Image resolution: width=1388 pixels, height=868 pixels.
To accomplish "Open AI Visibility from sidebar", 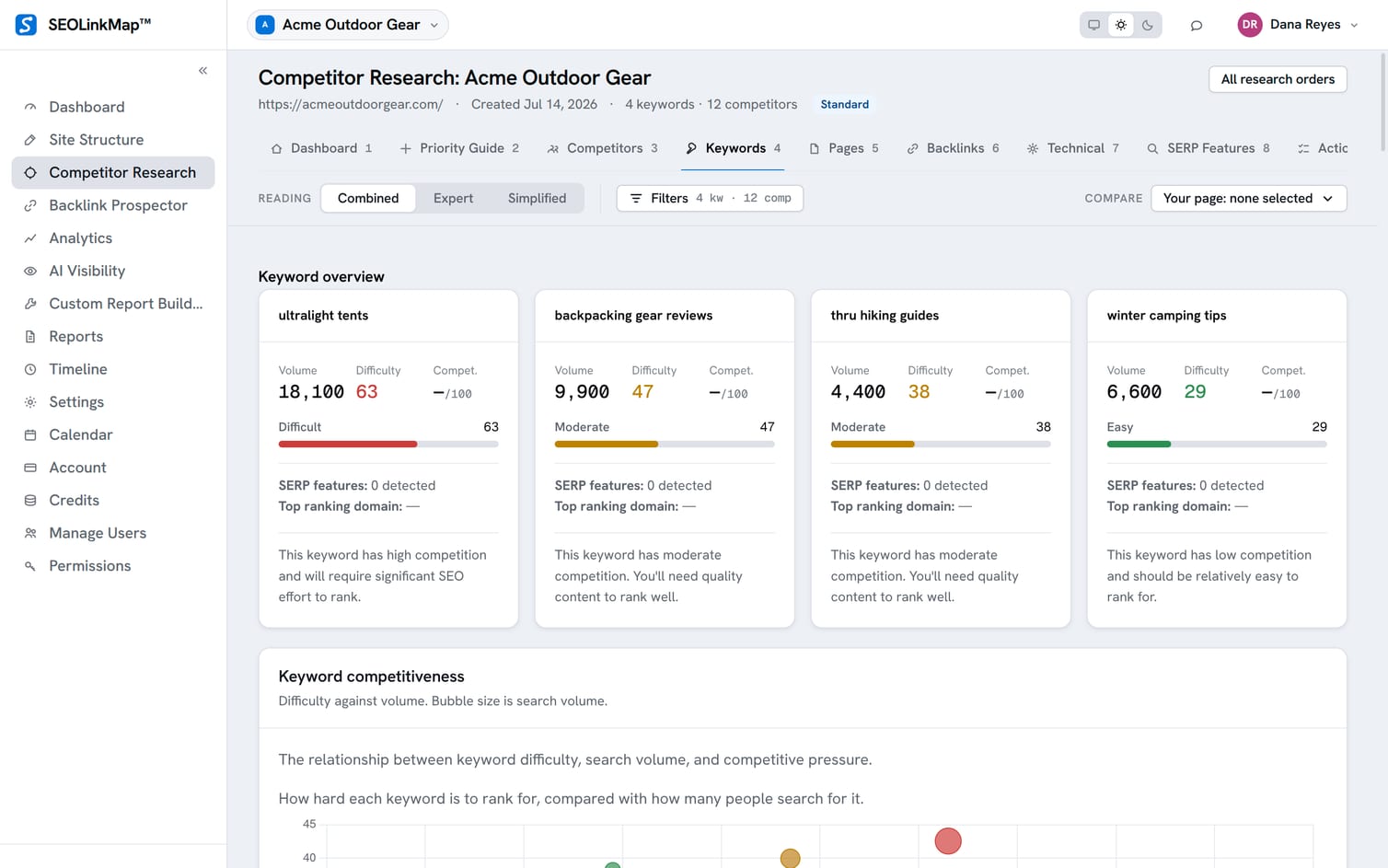I will (x=113, y=271).
